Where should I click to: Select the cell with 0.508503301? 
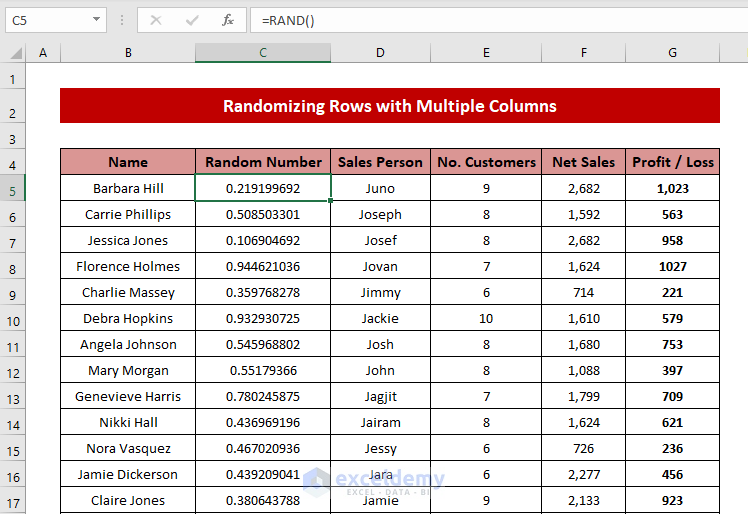click(x=263, y=214)
